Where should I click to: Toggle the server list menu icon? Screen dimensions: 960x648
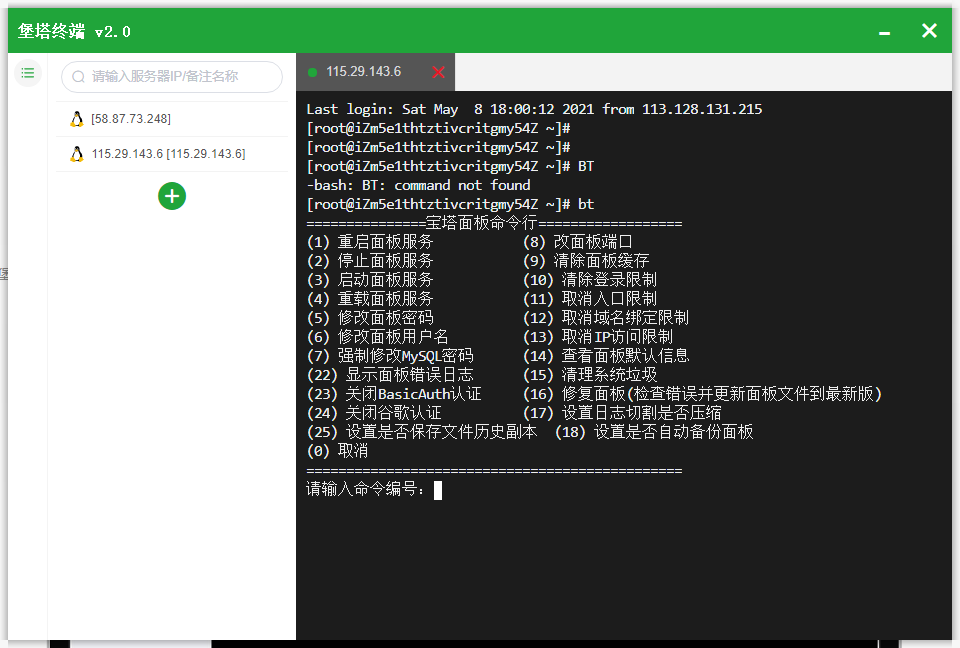click(x=28, y=73)
